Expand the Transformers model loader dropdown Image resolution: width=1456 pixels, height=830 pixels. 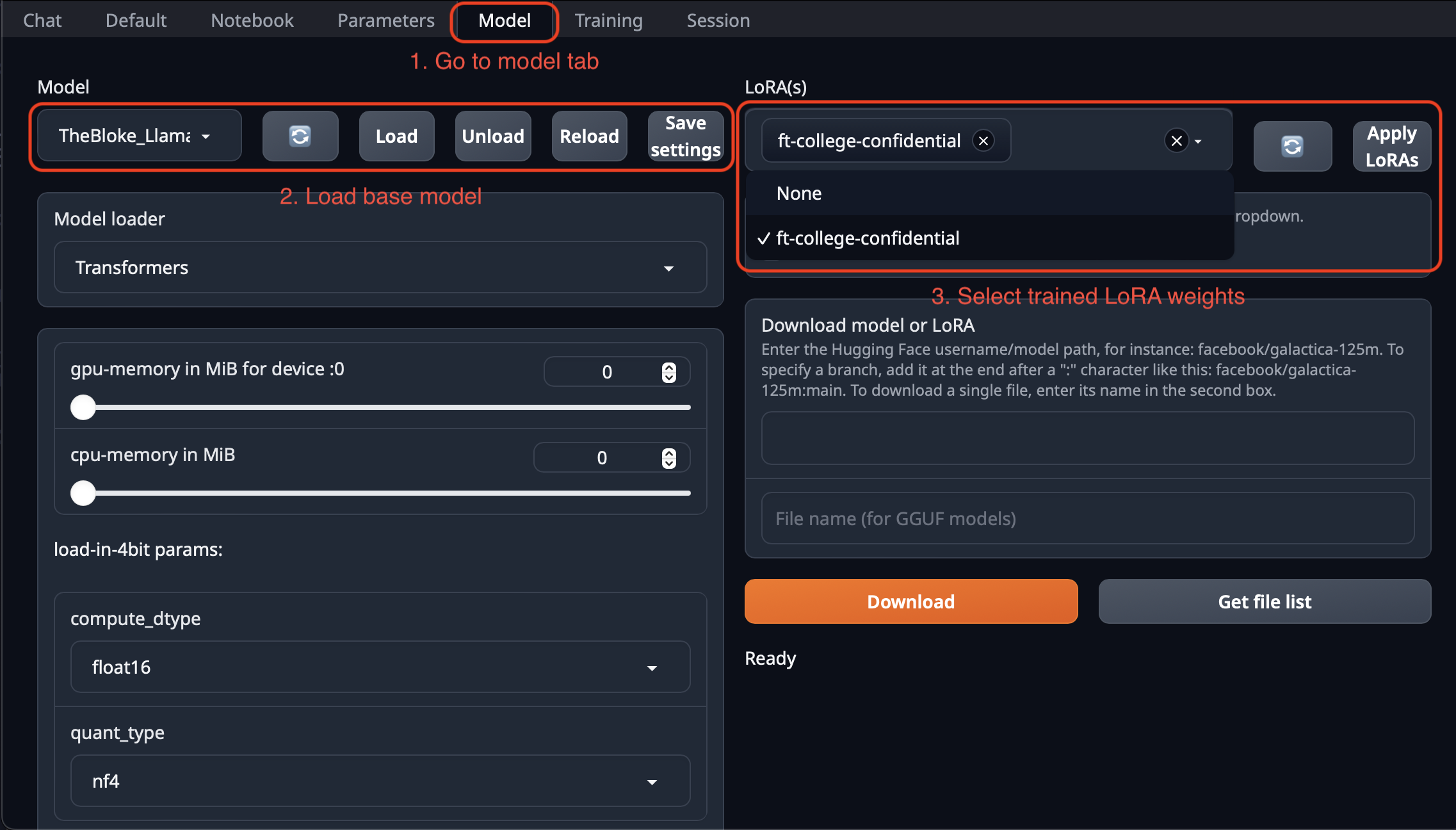pos(380,268)
